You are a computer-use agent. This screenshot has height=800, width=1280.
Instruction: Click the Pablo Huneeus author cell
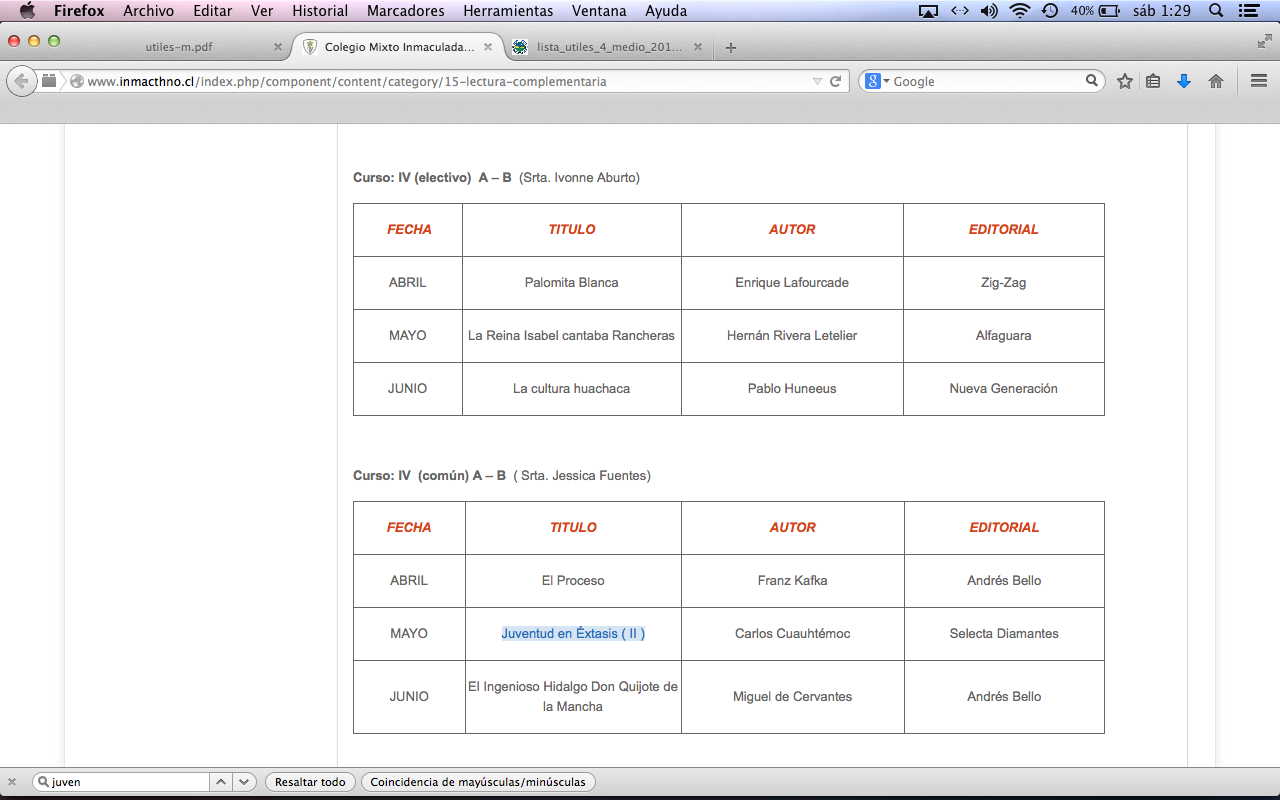point(792,389)
